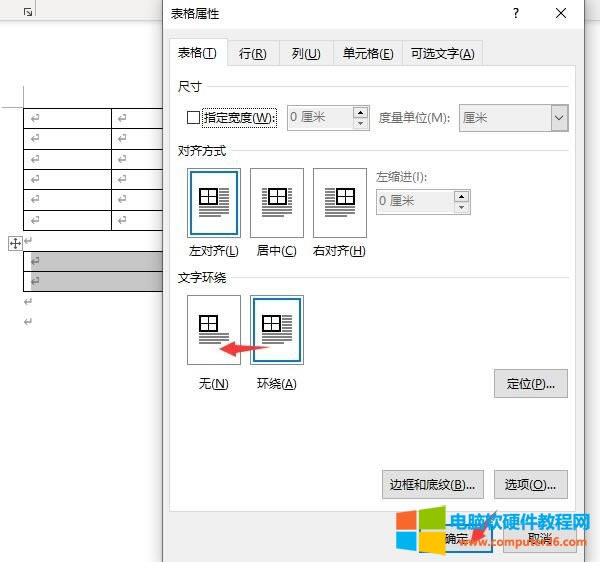Click the ribbon dialog launcher icon

click(x=28, y=11)
